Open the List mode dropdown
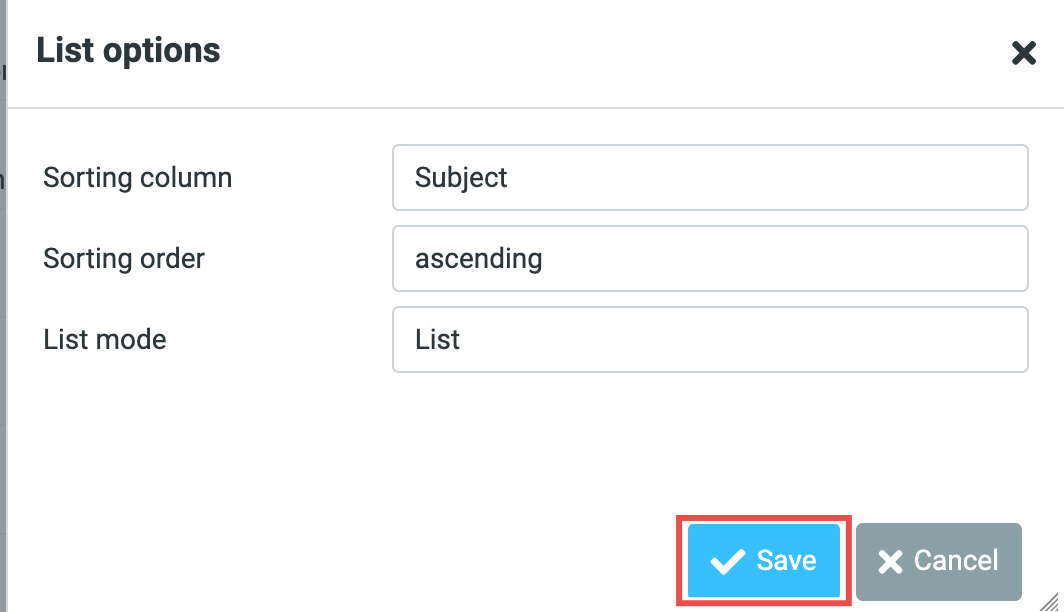 pyautogui.click(x=710, y=340)
